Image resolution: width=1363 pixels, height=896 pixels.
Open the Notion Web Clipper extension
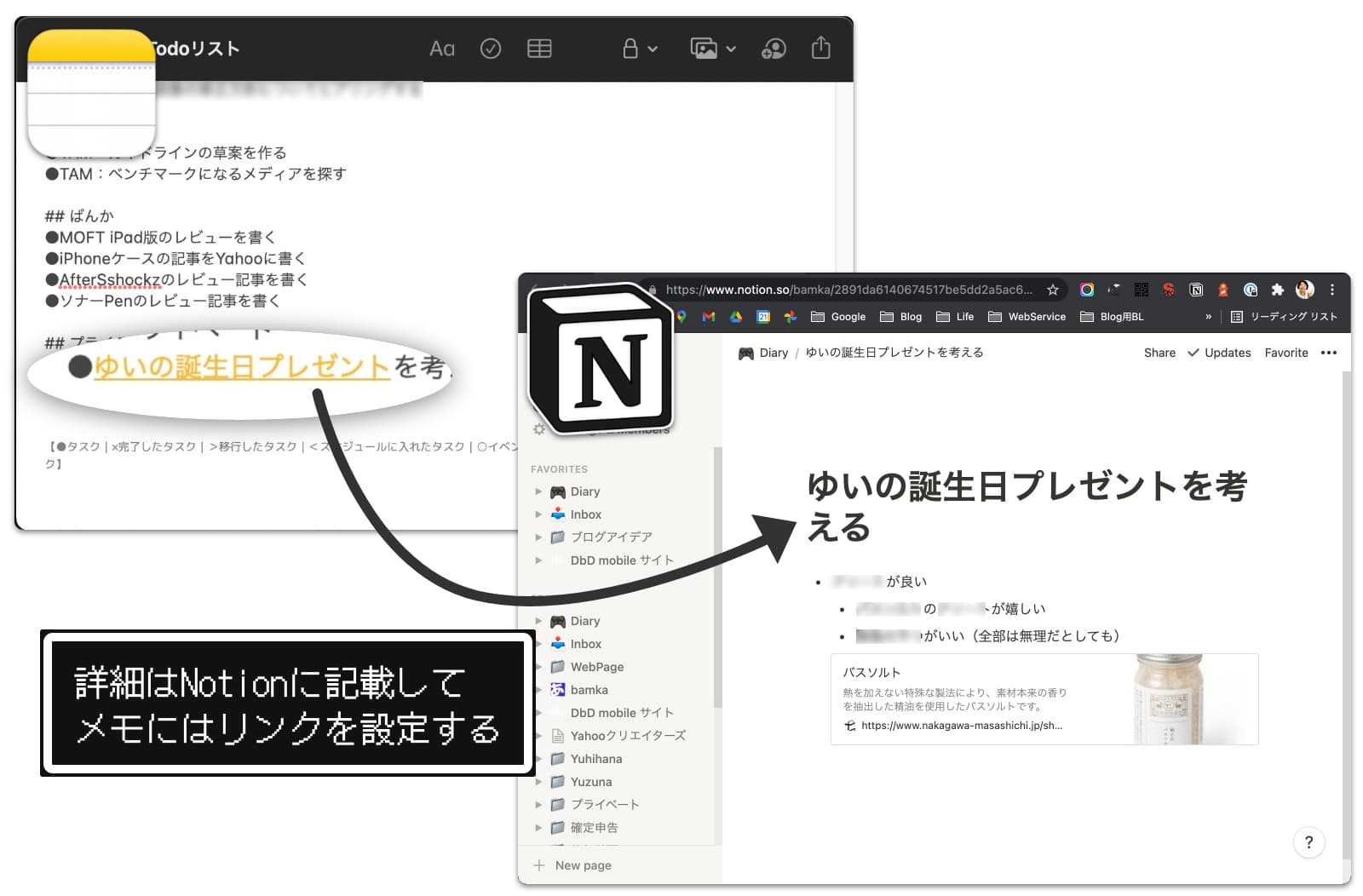[x=1196, y=290]
